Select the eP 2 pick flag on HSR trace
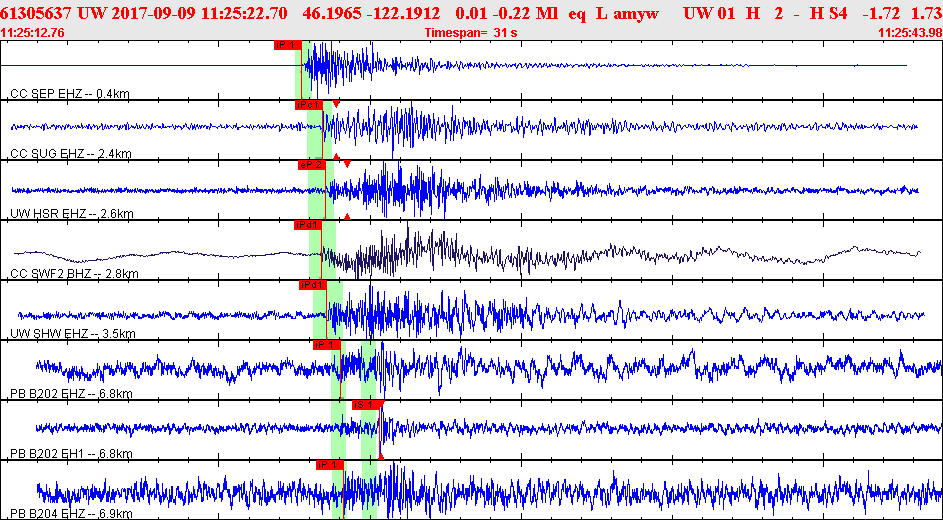This screenshot has width=943, height=520. coord(312,165)
